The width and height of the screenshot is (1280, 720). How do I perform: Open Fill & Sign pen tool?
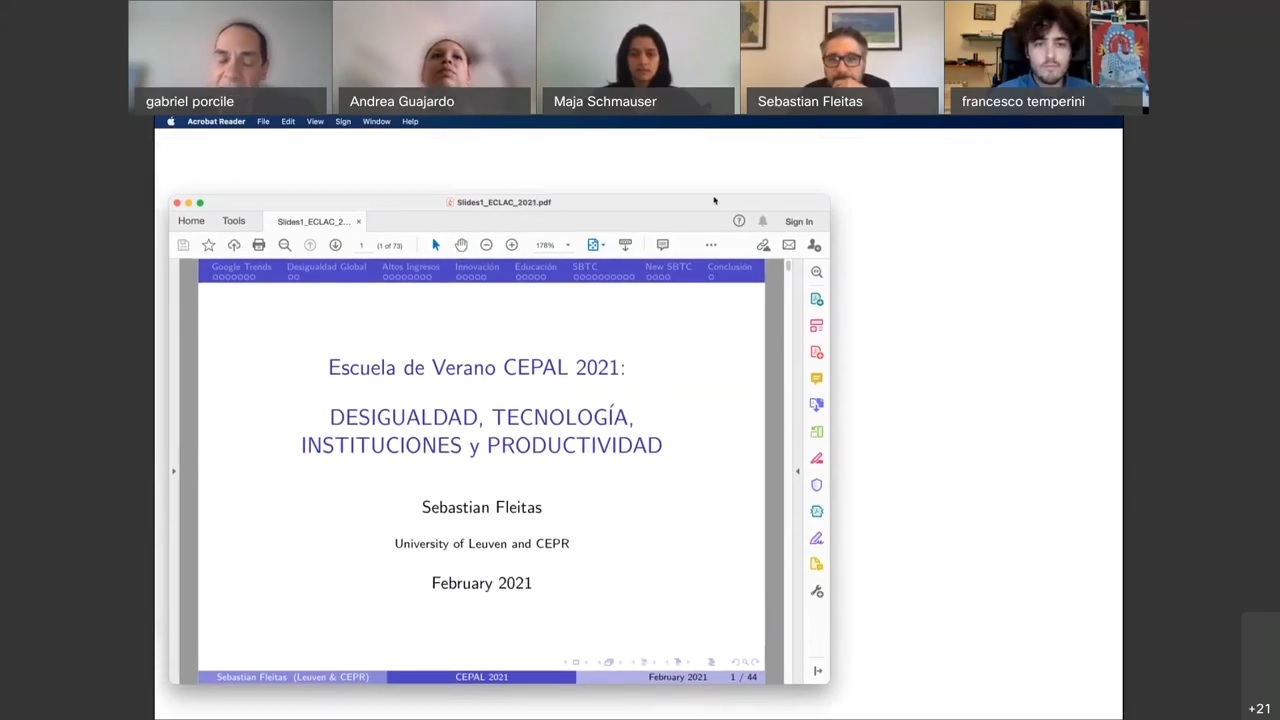click(x=817, y=538)
